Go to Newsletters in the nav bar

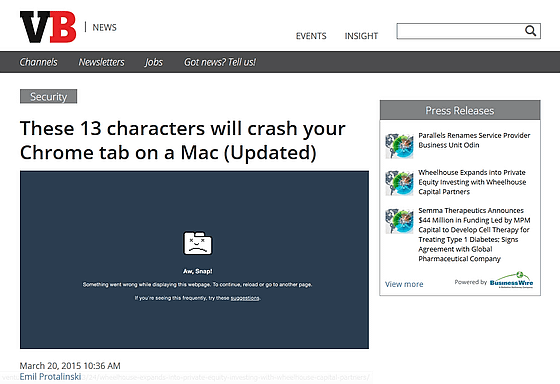(x=101, y=62)
